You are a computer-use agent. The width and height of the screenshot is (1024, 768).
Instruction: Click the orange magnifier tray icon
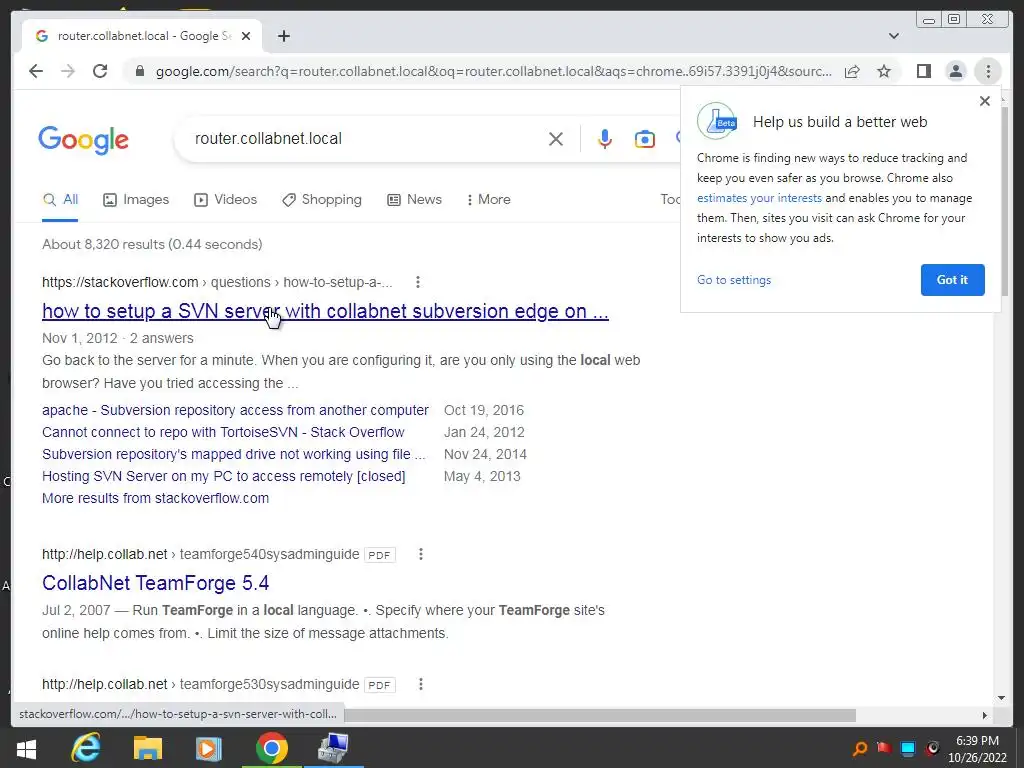[860, 748]
